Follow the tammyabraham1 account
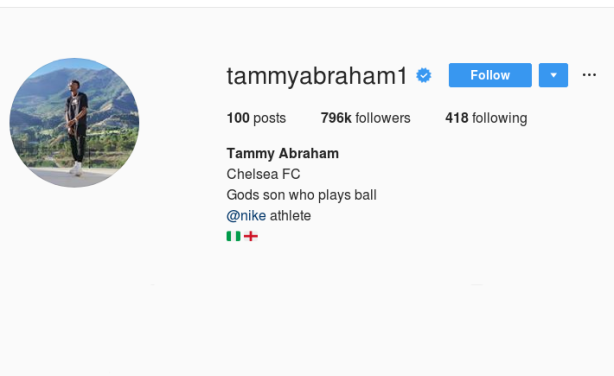This screenshot has height=376, width=614. (490, 75)
